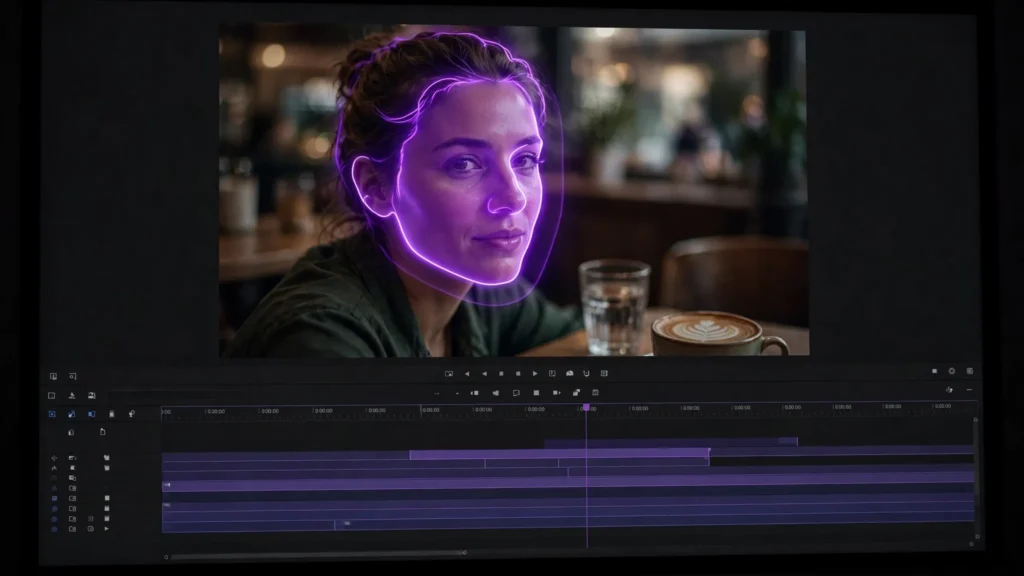The height and width of the screenshot is (576, 1024).
Task: Select the overlapping squares icon in the edit toolbar
Action: (576, 392)
